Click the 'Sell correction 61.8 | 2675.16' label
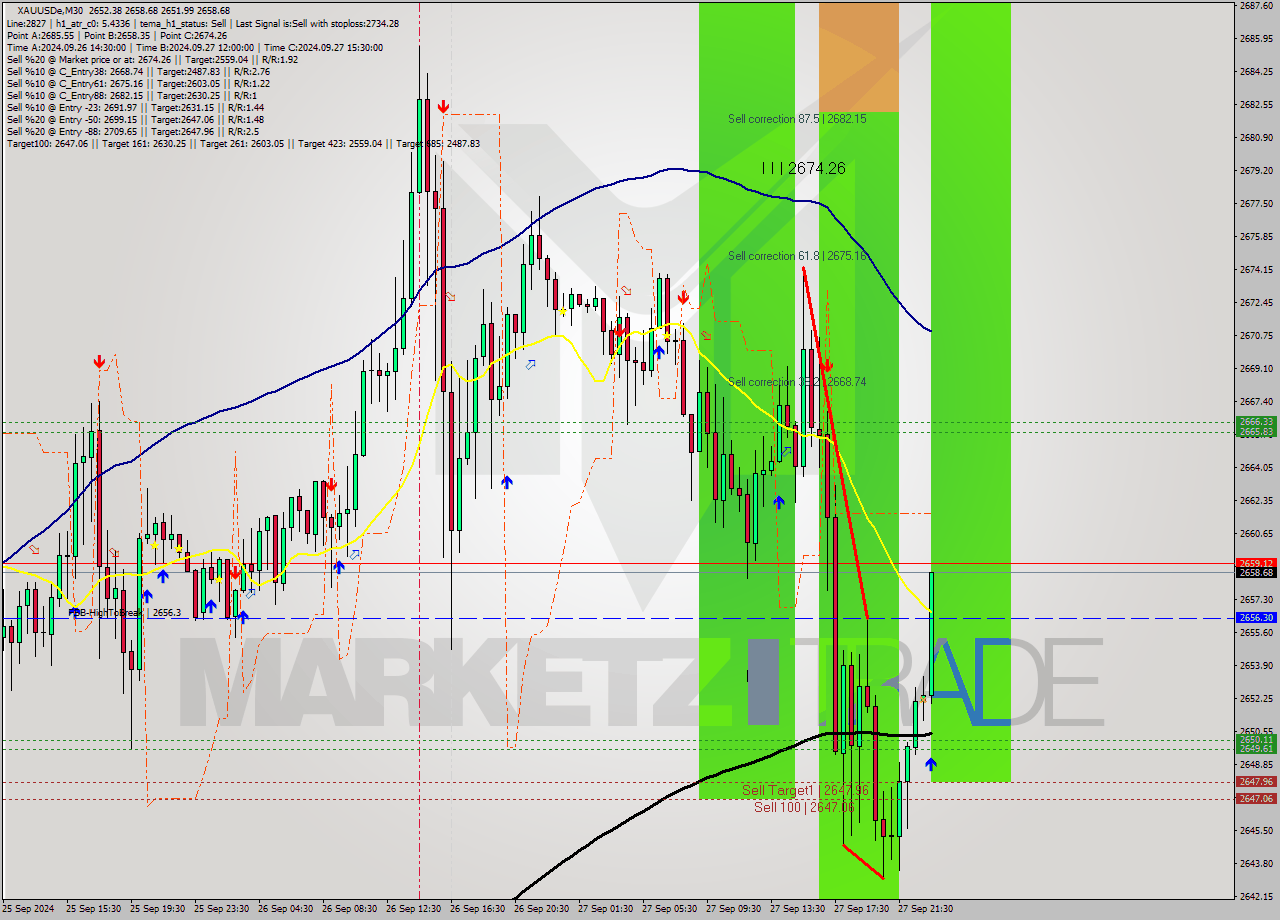Viewport: 1280px width, 920px height. click(x=797, y=256)
